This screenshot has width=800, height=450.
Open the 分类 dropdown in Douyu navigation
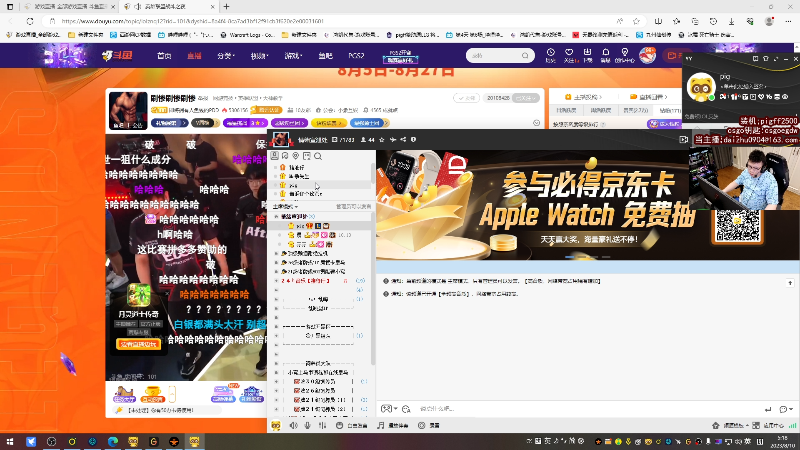pos(226,56)
